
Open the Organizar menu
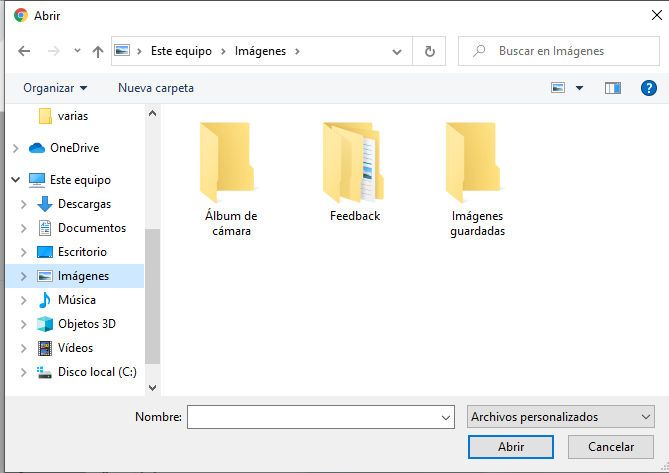56,88
